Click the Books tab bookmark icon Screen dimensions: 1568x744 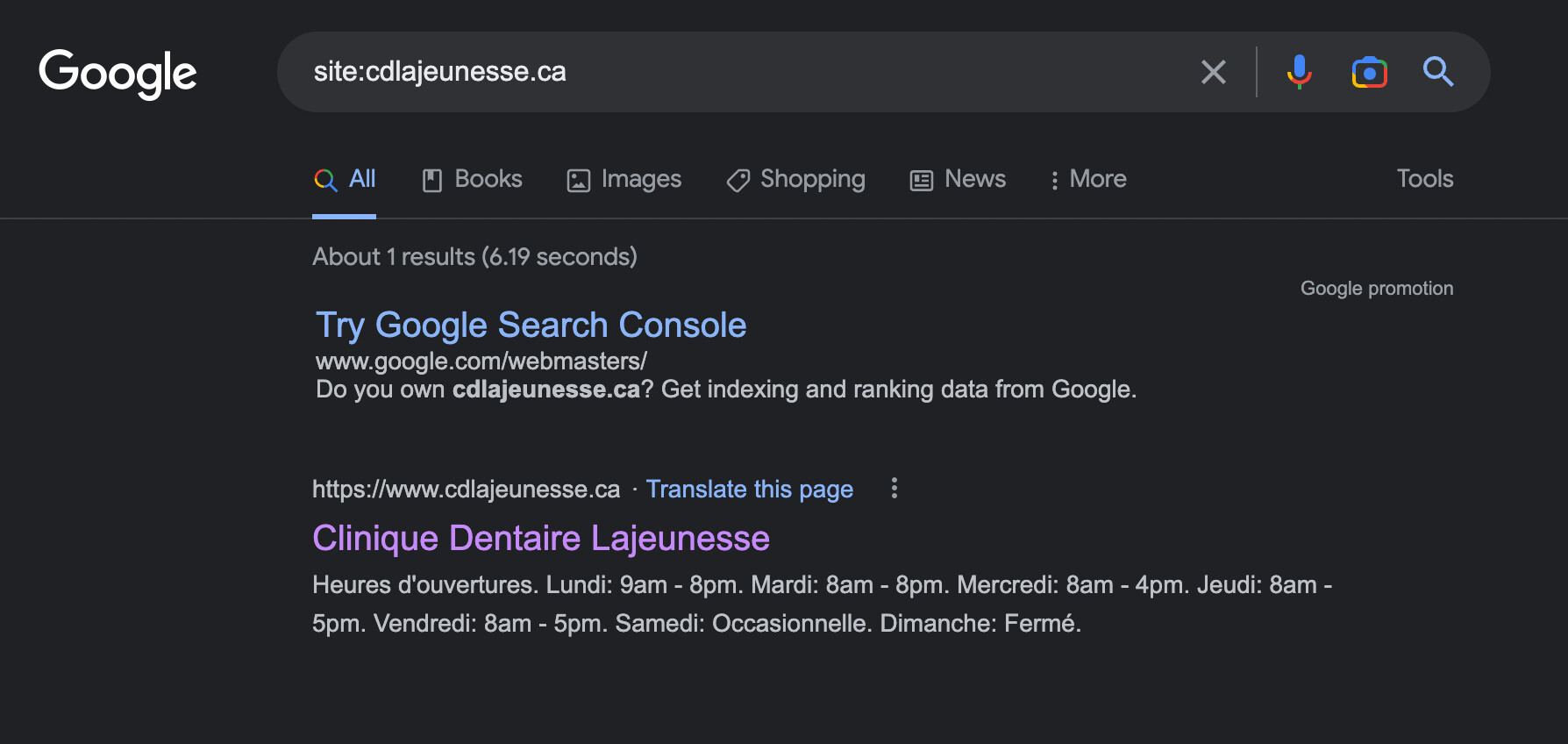pos(431,179)
